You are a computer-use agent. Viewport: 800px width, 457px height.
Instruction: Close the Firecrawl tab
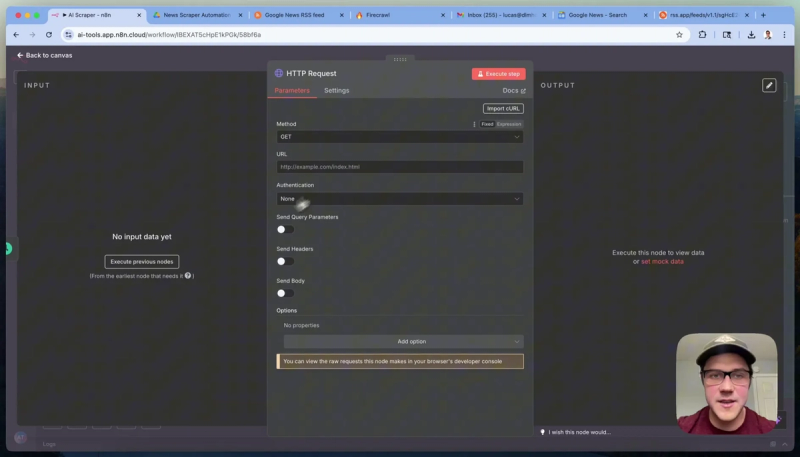coord(443,15)
